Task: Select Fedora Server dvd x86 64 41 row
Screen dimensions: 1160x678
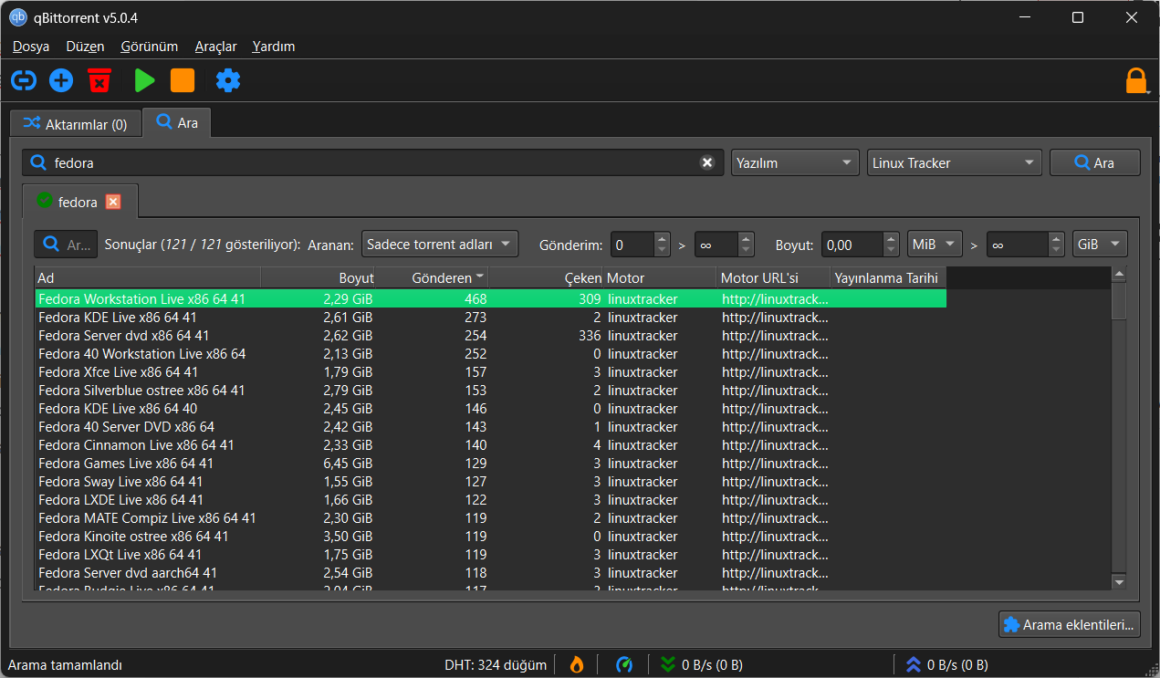Action: tap(490, 335)
